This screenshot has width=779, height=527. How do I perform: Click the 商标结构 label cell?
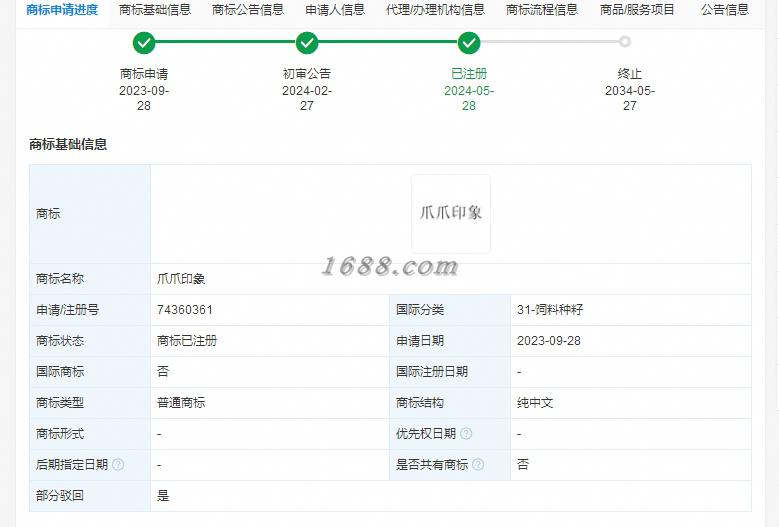click(450, 403)
